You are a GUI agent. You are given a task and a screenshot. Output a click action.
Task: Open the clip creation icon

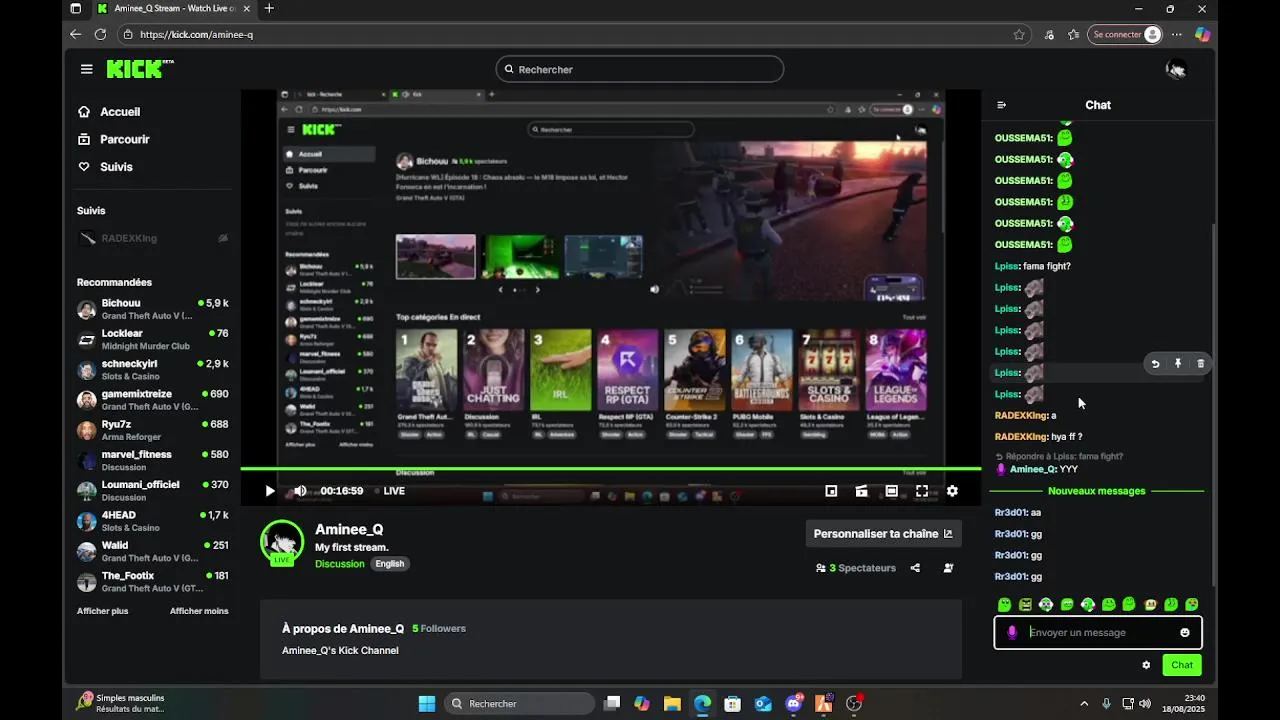[x=861, y=491]
